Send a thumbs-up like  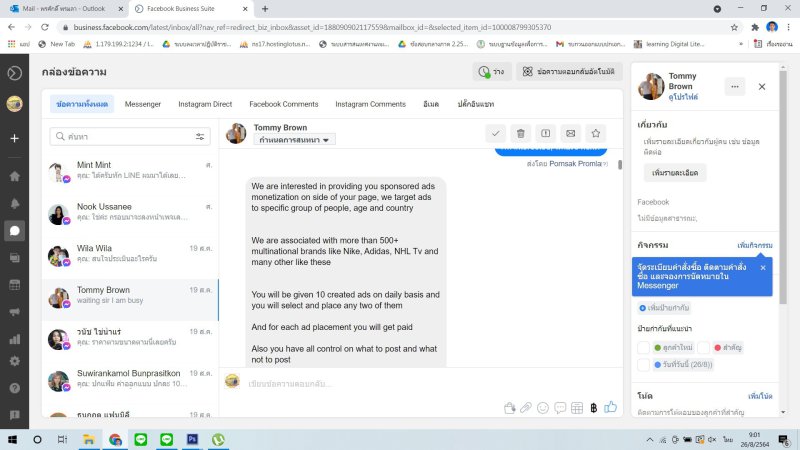(611, 407)
